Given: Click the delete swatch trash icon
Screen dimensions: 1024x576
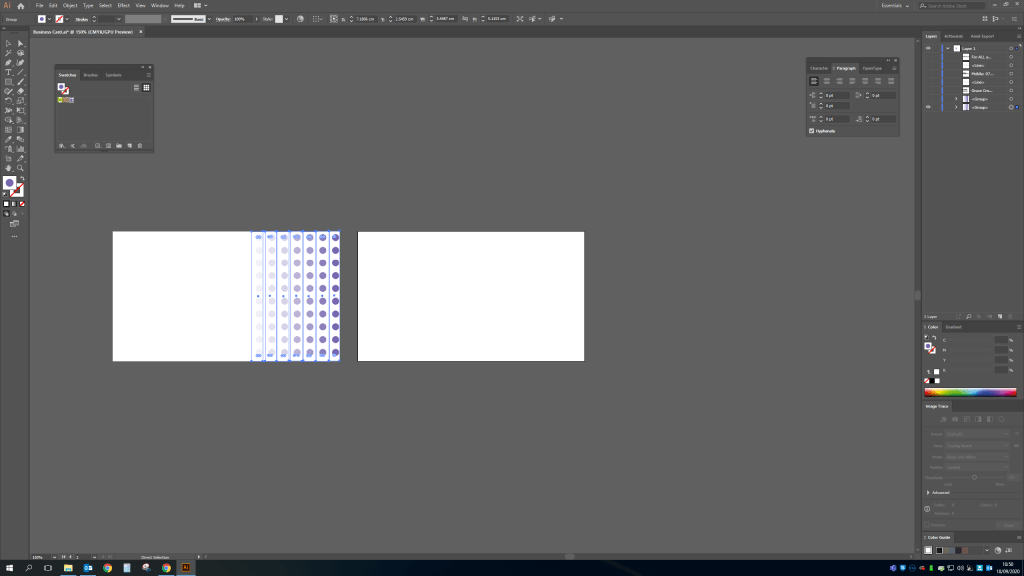Looking at the screenshot, I should tap(139, 146).
